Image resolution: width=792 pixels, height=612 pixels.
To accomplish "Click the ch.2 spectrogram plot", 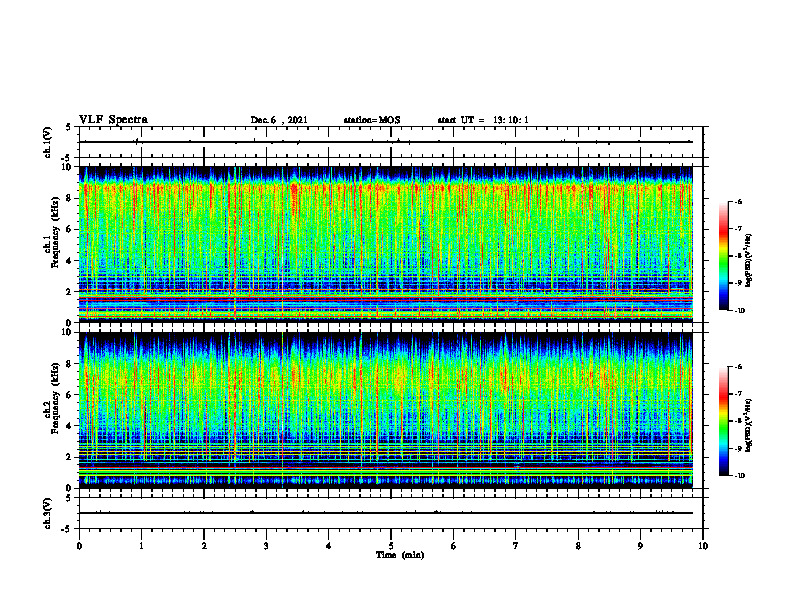I will 386,410.
